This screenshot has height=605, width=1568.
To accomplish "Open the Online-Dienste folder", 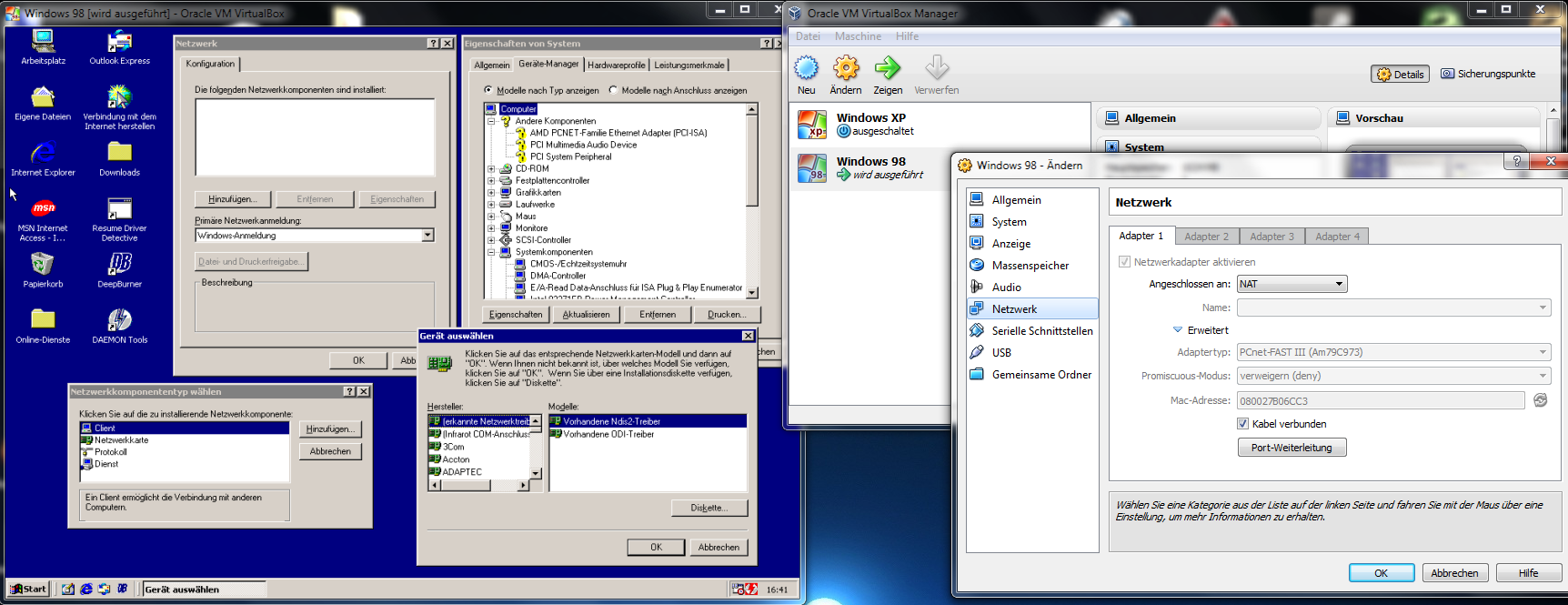I will (43, 326).
